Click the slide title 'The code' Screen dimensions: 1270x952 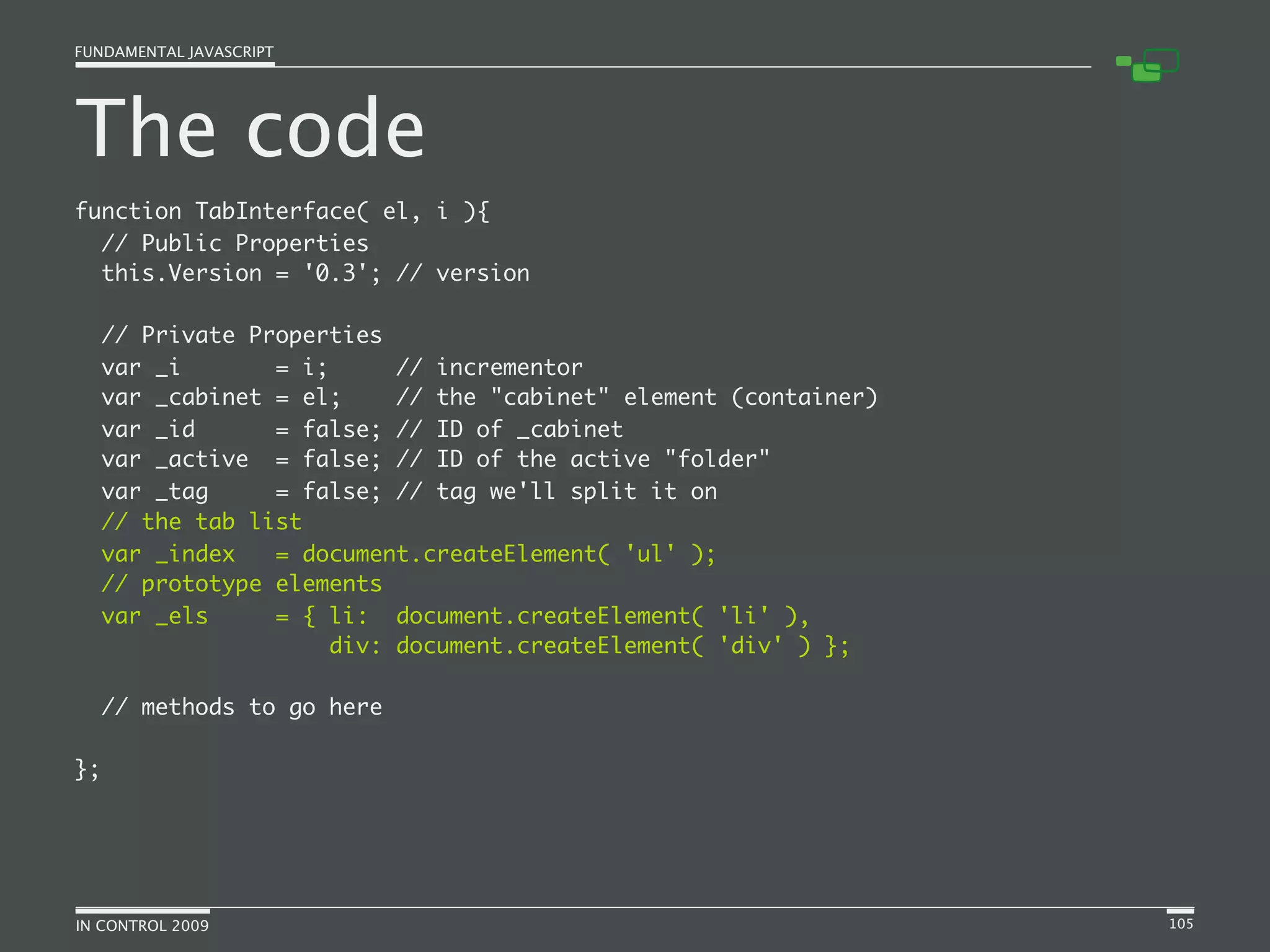pos(250,128)
